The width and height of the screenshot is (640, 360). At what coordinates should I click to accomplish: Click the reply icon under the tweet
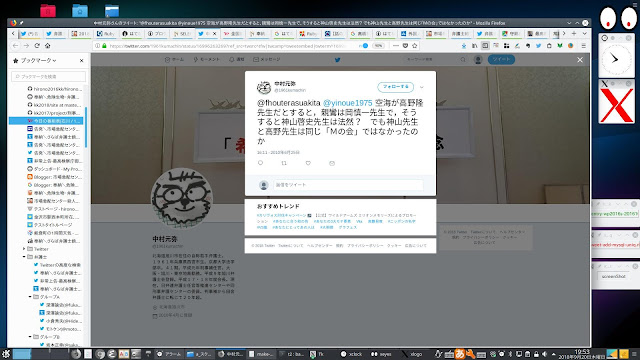[260, 163]
